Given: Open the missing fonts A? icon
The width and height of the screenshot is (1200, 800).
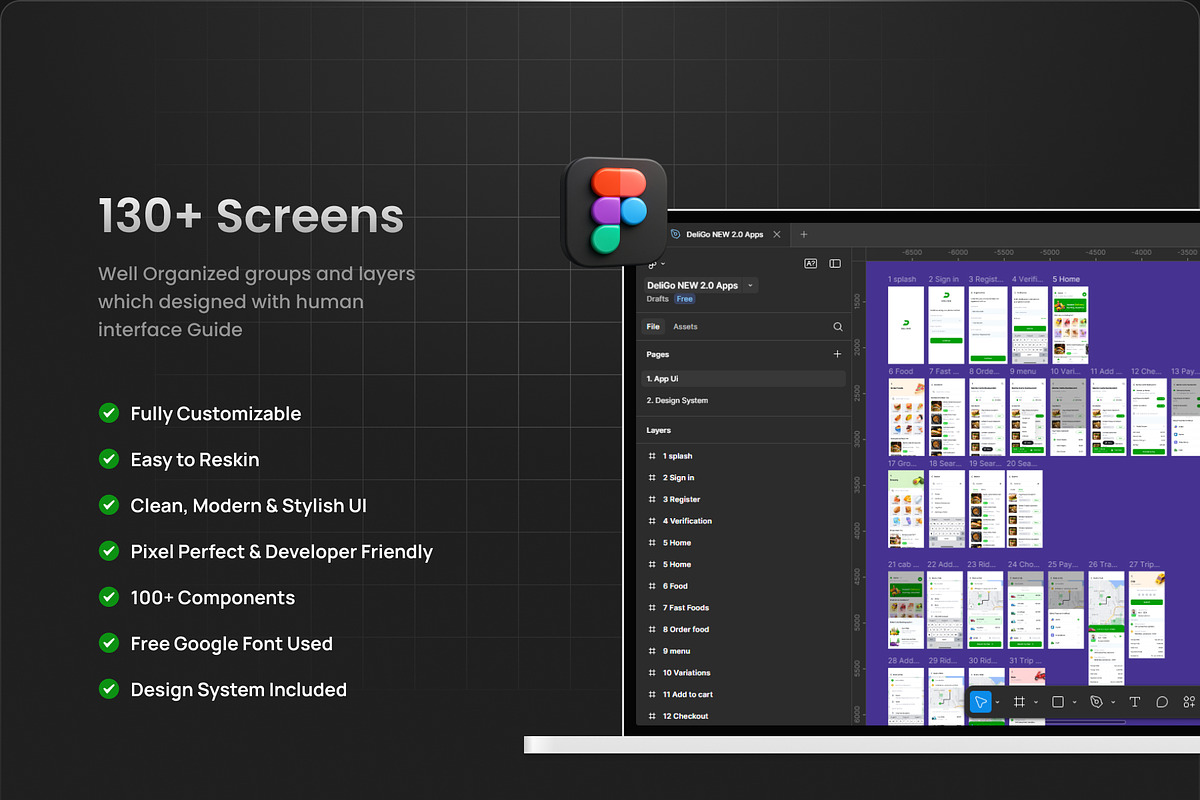Looking at the screenshot, I should [811, 264].
